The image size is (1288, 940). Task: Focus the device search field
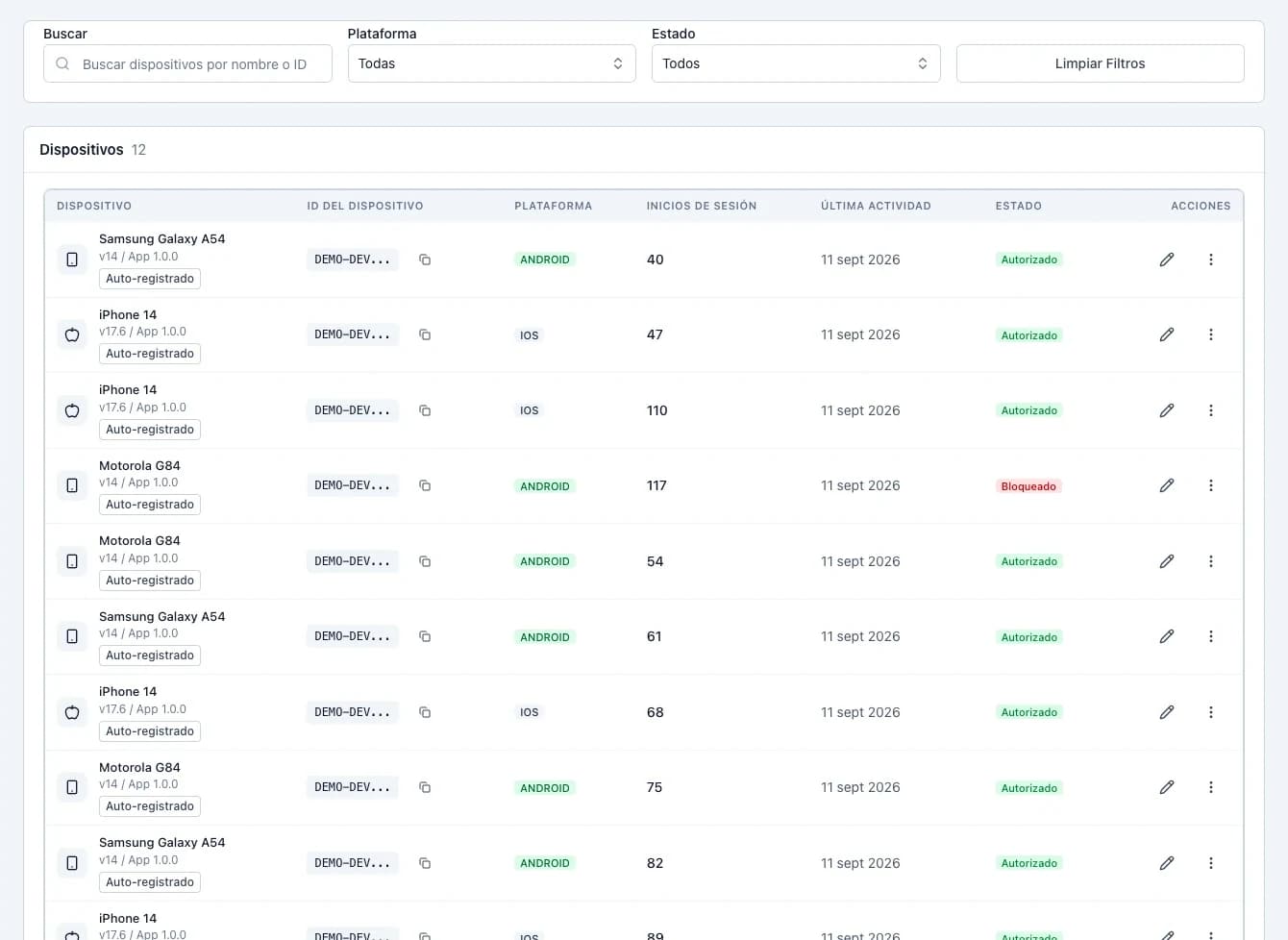tap(187, 63)
